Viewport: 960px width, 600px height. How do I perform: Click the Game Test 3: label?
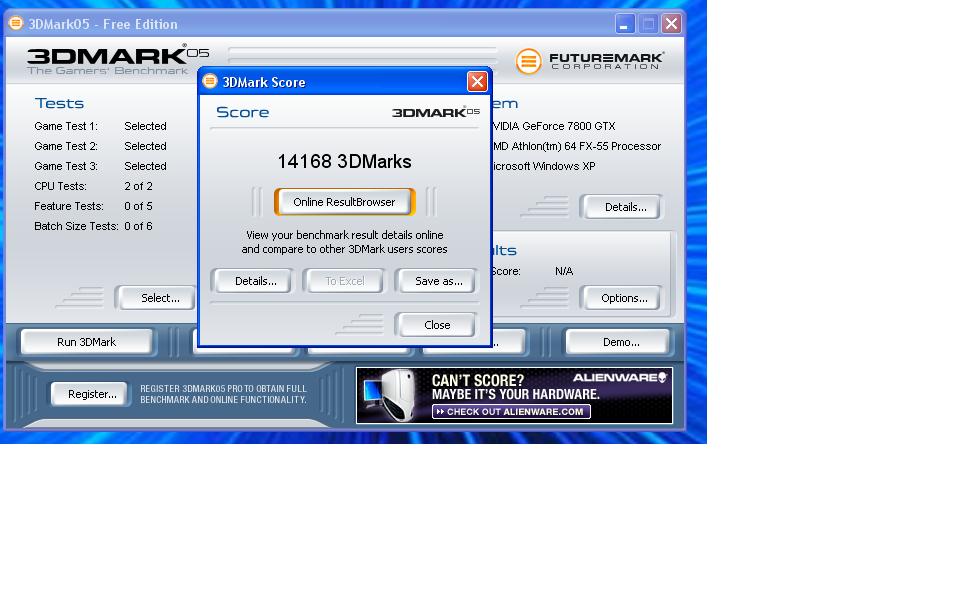(x=66, y=166)
